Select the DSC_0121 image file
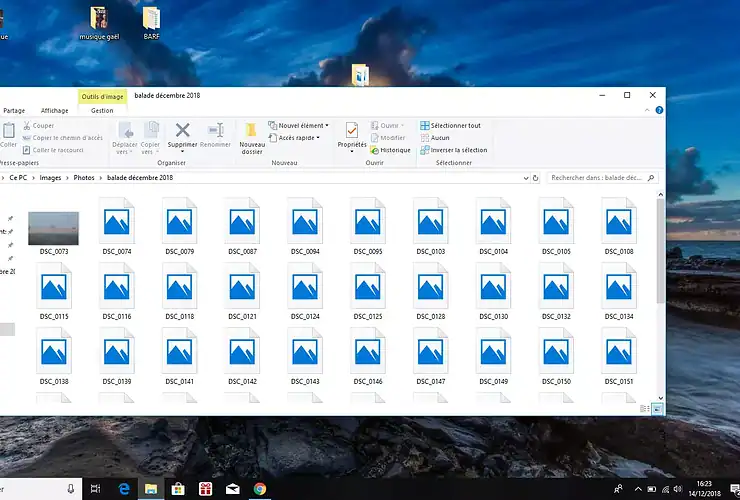Image resolution: width=740 pixels, height=500 pixels. coord(242,291)
